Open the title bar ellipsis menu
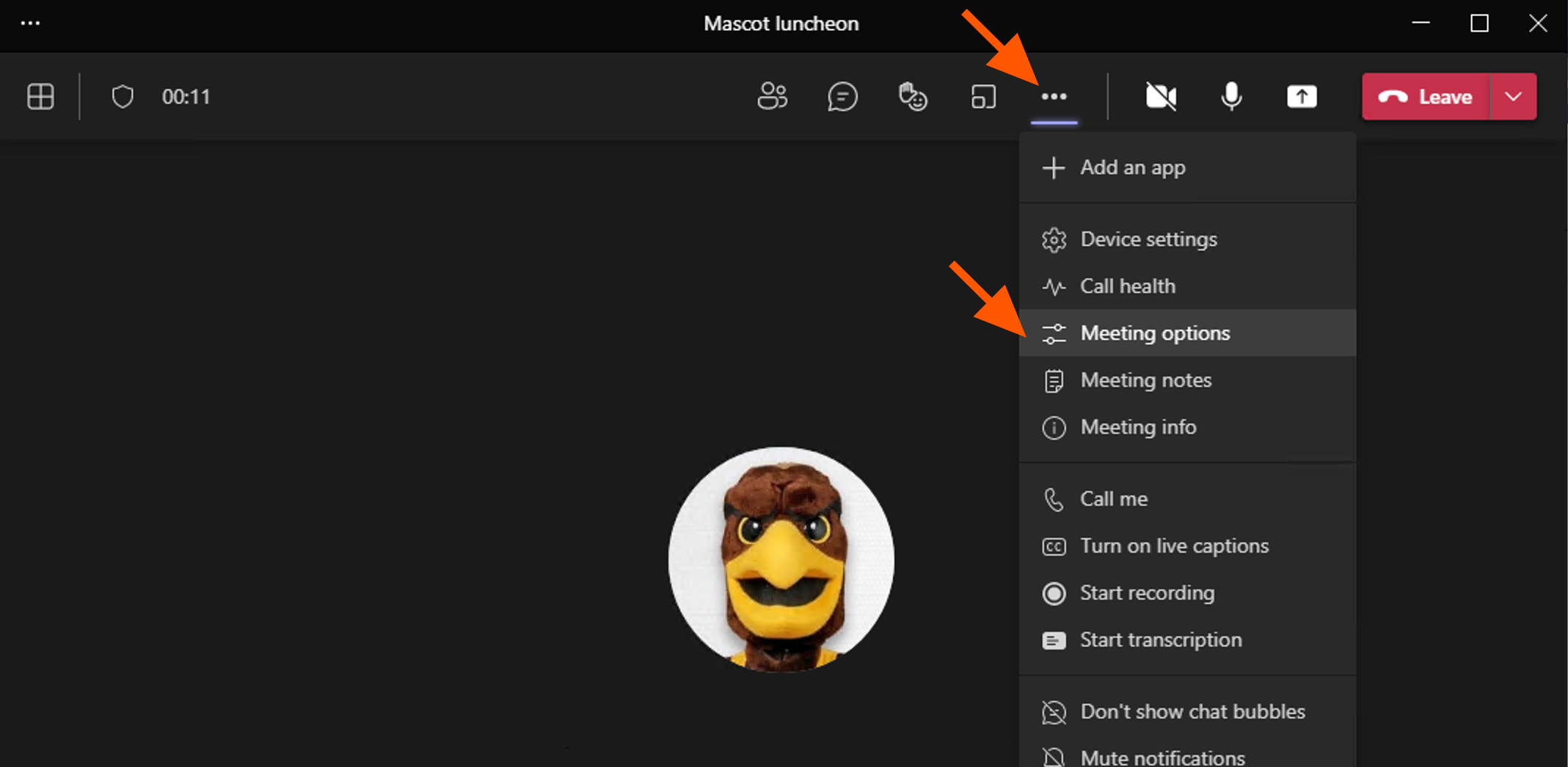The image size is (1568, 767). (30, 23)
